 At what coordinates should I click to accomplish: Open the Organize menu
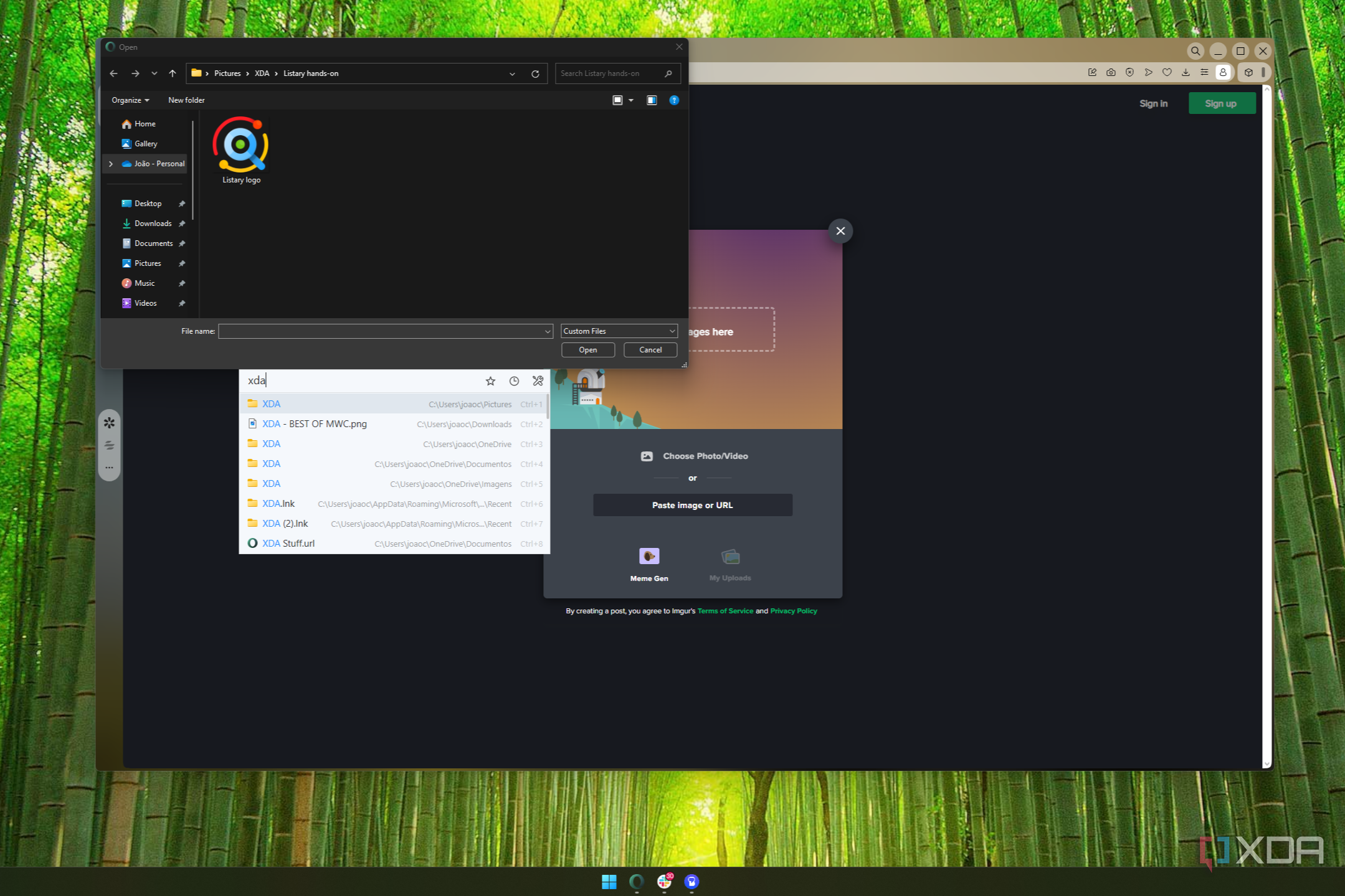130,100
